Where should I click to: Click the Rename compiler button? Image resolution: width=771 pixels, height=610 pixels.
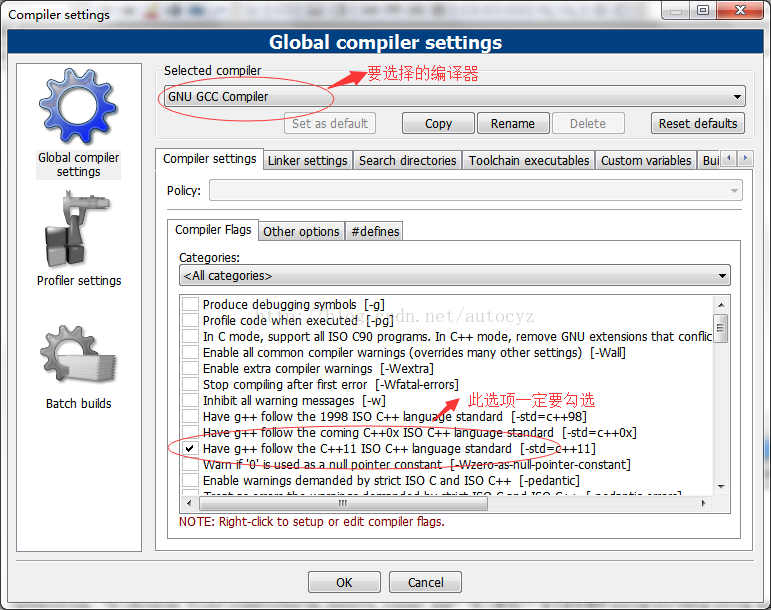point(513,123)
